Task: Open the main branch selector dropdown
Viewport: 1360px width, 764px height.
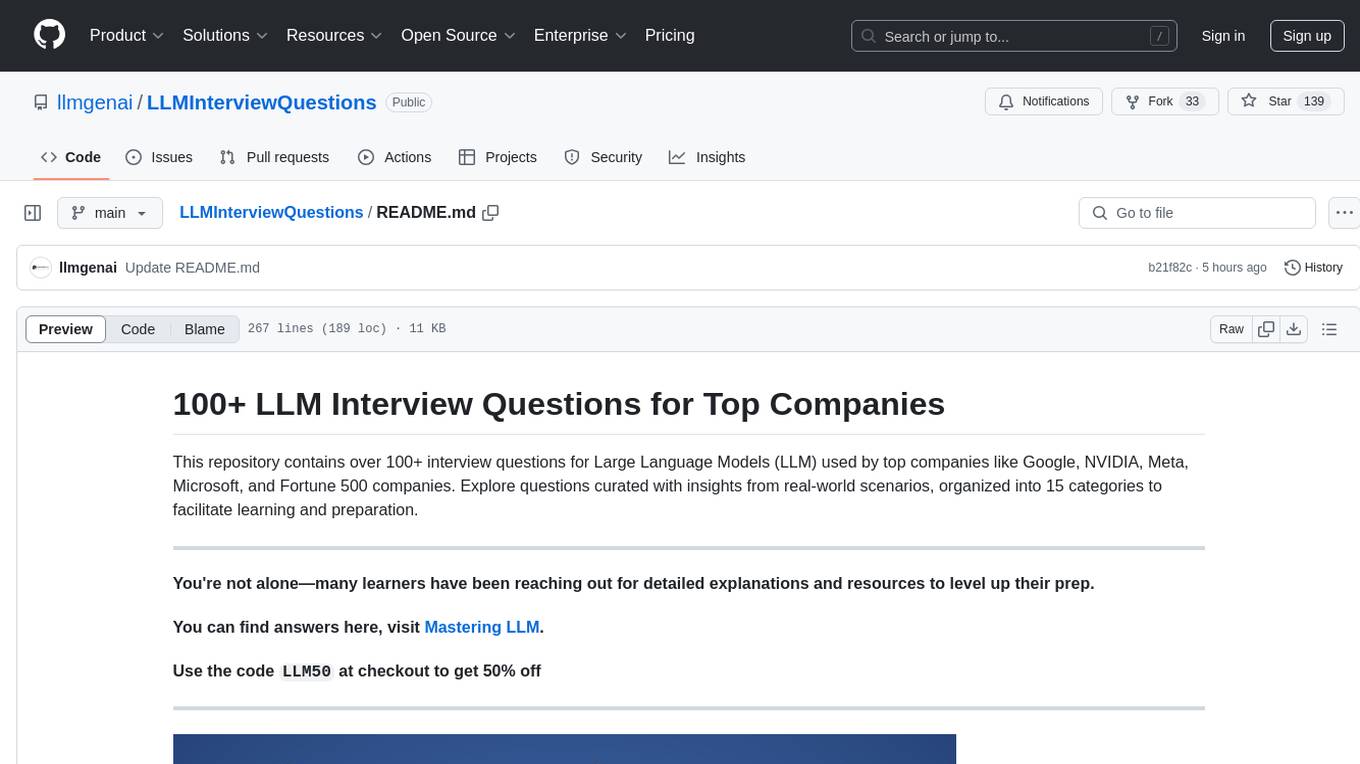Action: pyautogui.click(x=110, y=213)
